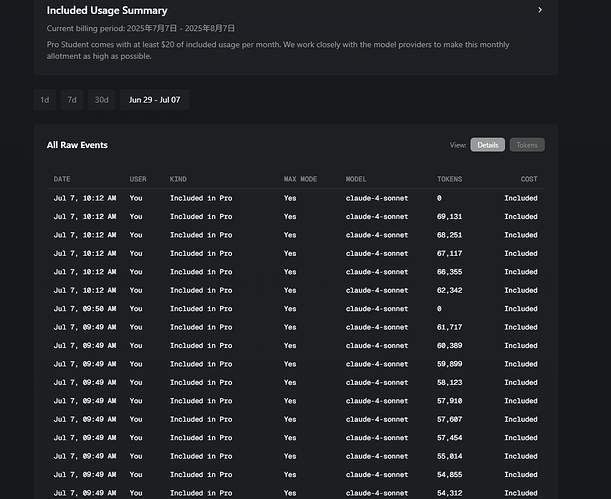
Task: Select the 60,389 tokens cell
Action: (x=449, y=346)
